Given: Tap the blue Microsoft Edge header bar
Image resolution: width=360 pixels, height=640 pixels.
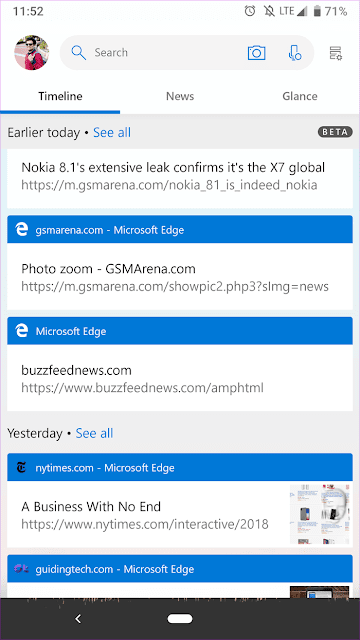Looking at the screenshot, I should click(180, 331).
